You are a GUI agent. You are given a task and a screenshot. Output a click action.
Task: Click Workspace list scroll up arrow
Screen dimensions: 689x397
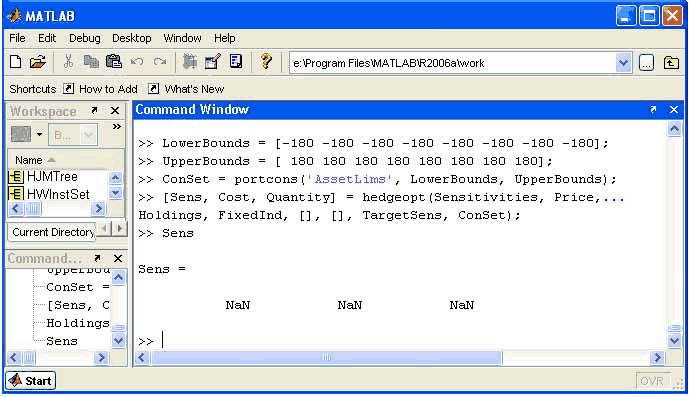tap(115, 177)
